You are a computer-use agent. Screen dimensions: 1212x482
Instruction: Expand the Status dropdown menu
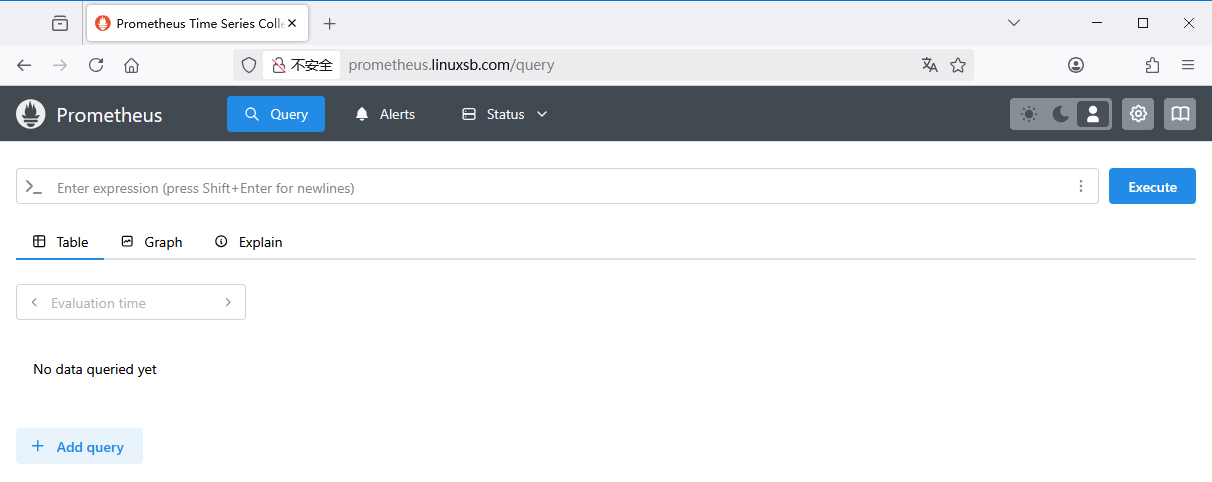point(505,114)
